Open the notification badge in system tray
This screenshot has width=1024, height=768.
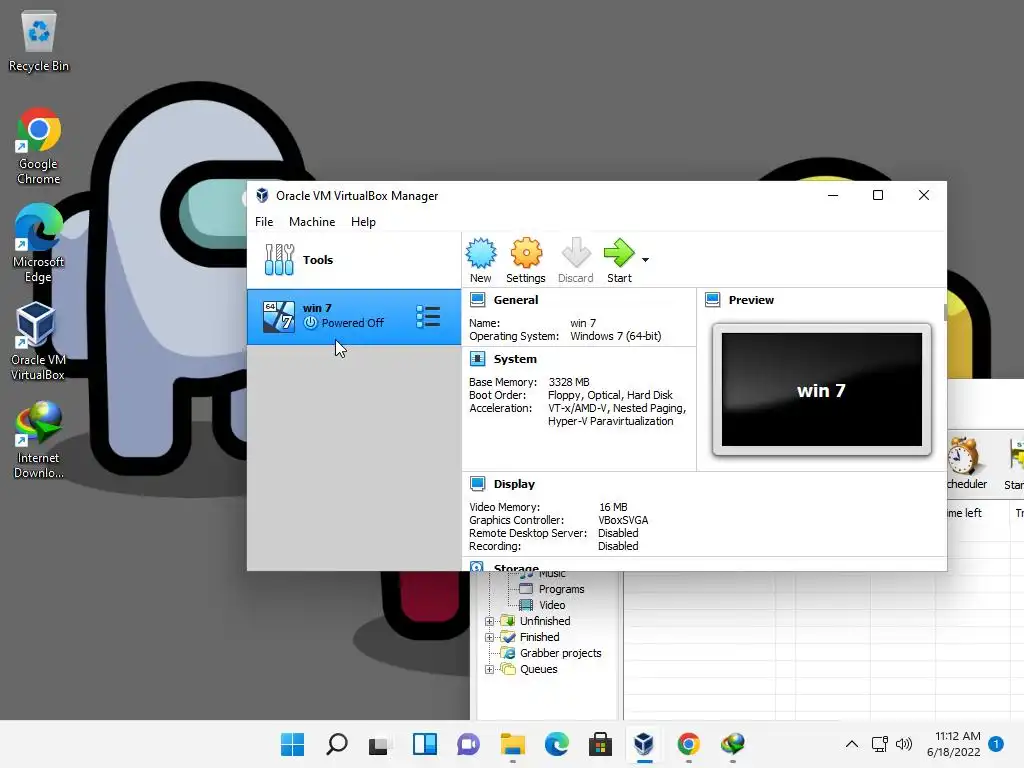[x=996, y=744]
